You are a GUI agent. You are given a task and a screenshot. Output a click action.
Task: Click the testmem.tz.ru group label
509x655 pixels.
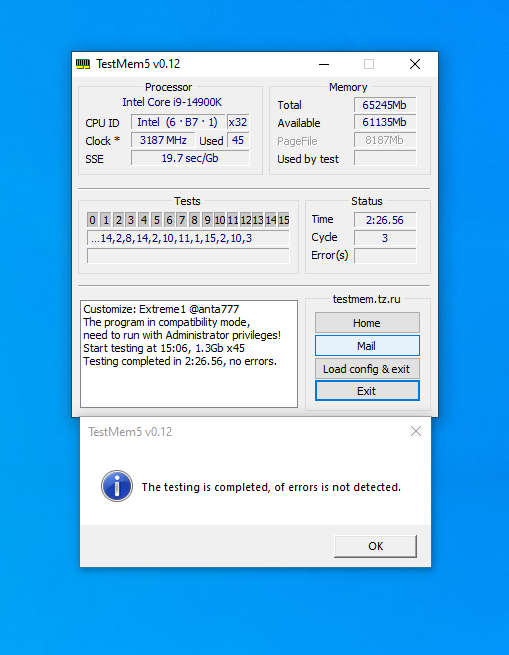[366, 299]
